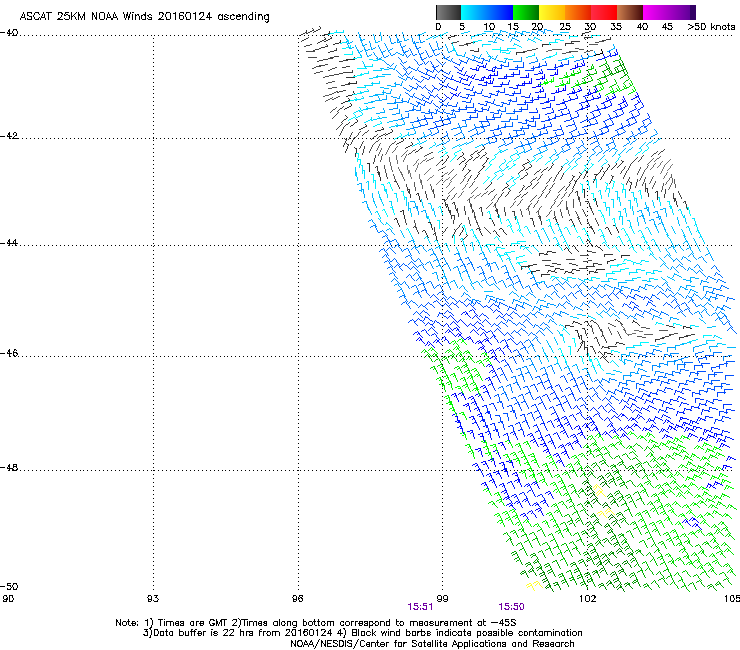Click the '-44' latitude axis label
Viewport: 740px width, 650px height.
click(x=9, y=243)
